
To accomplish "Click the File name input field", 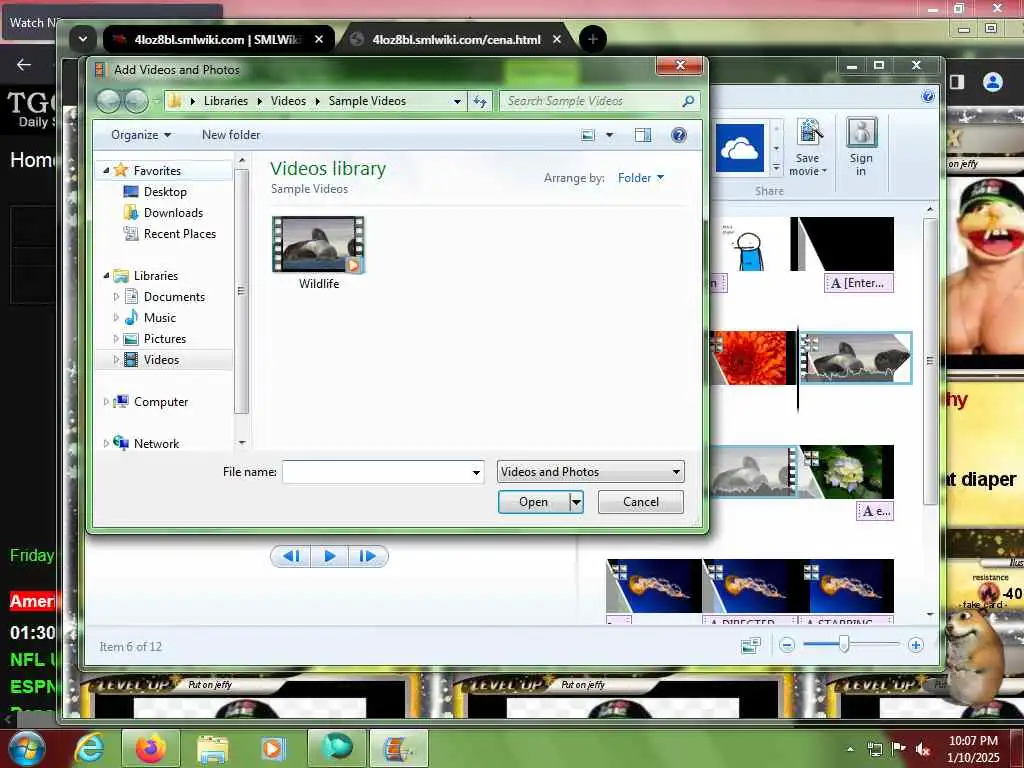I will (383, 472).
